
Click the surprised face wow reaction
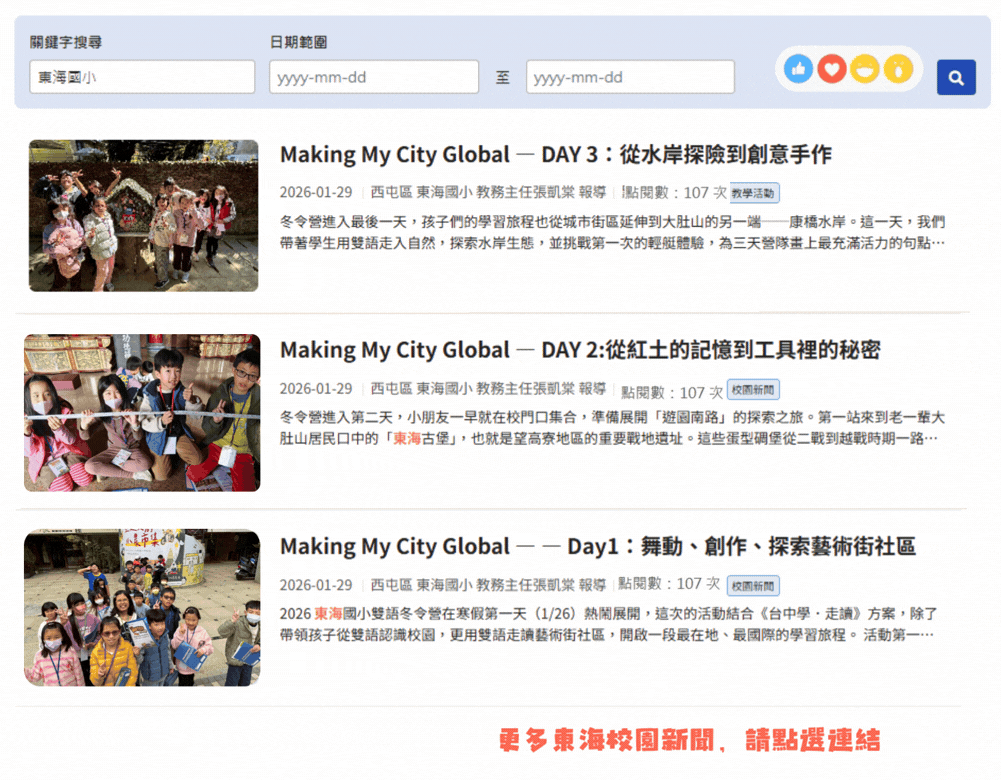(x=898, y=69)
